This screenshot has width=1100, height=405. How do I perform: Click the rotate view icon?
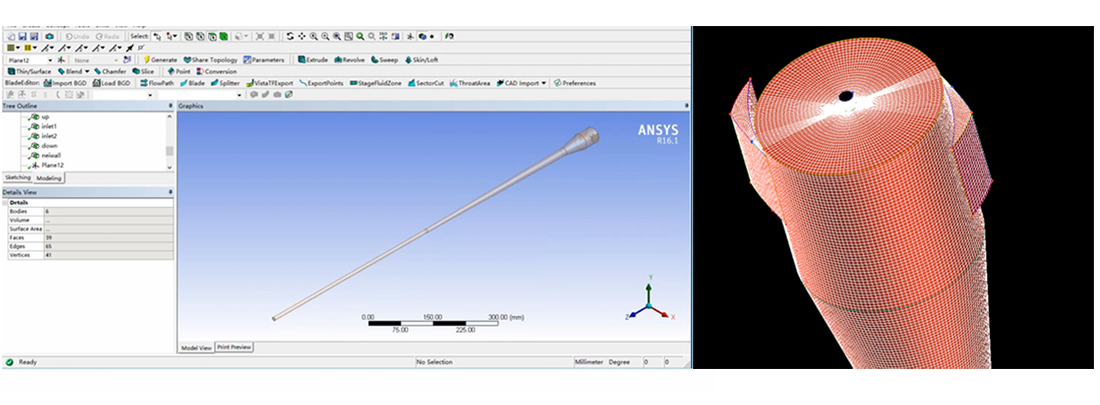click(290, 36)
